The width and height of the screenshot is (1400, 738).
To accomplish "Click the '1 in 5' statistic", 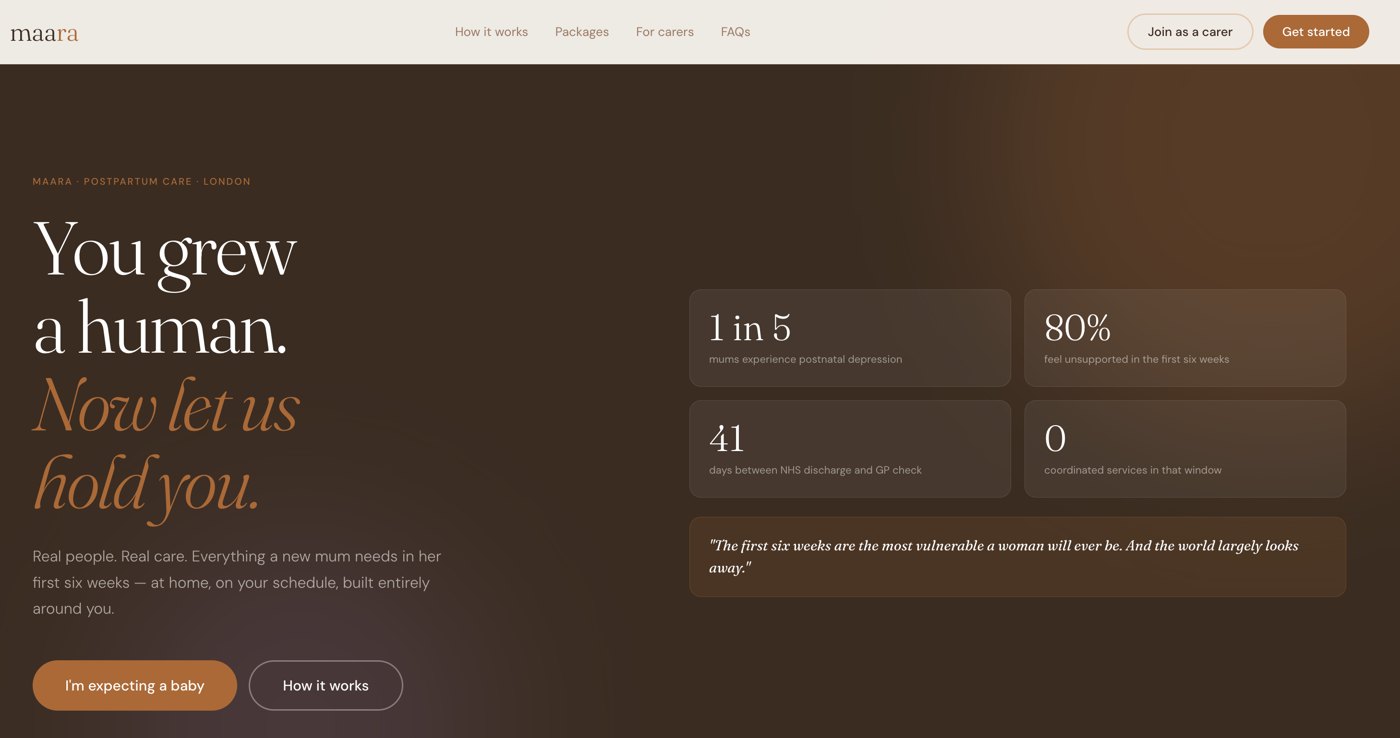I will click(750, 328).
